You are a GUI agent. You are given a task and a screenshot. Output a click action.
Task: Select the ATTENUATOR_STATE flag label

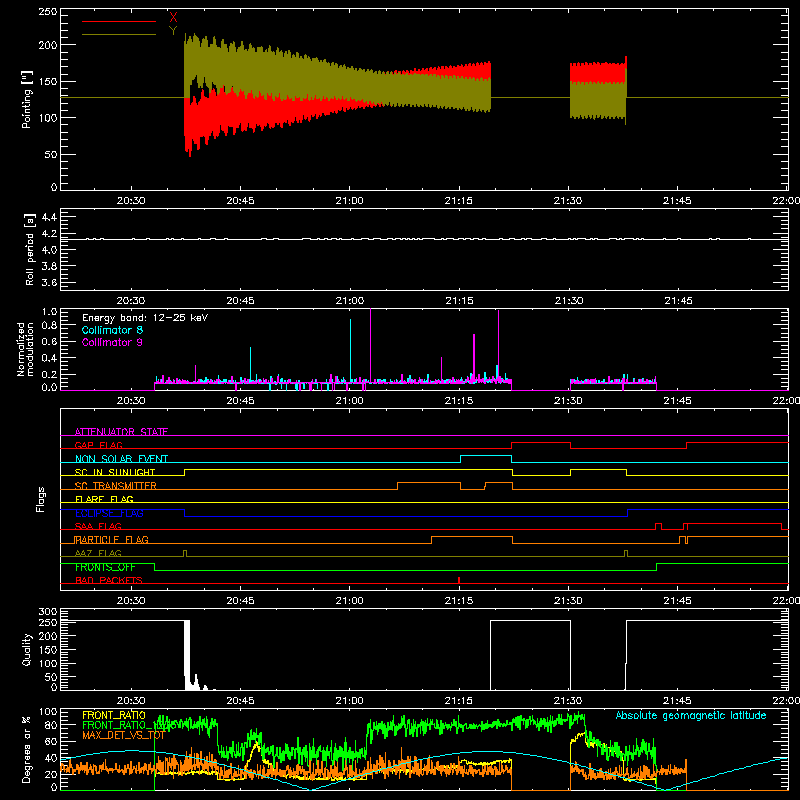pyautogui.click(x=121, y=432)
